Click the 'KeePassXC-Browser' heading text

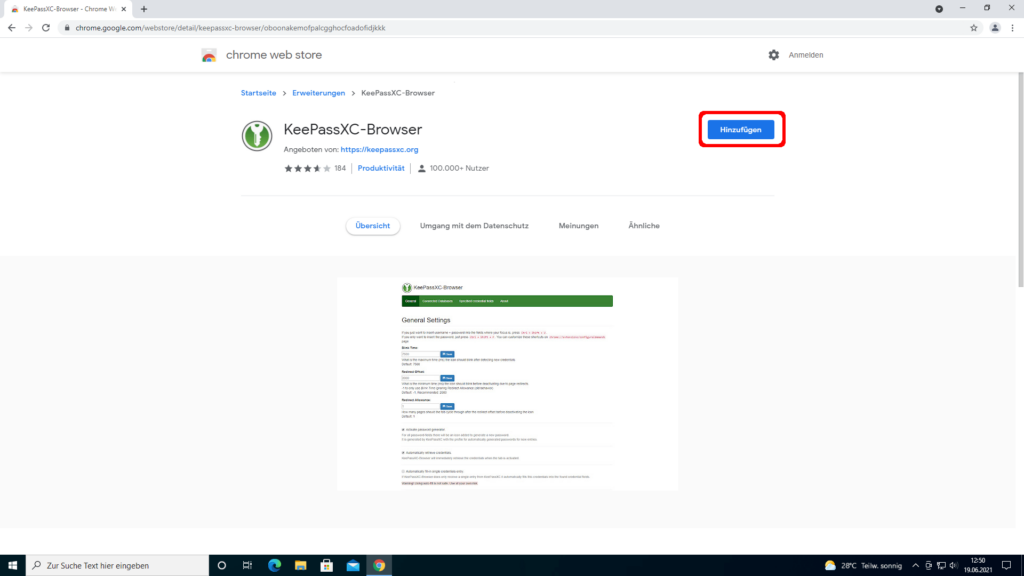coord(353,129)
